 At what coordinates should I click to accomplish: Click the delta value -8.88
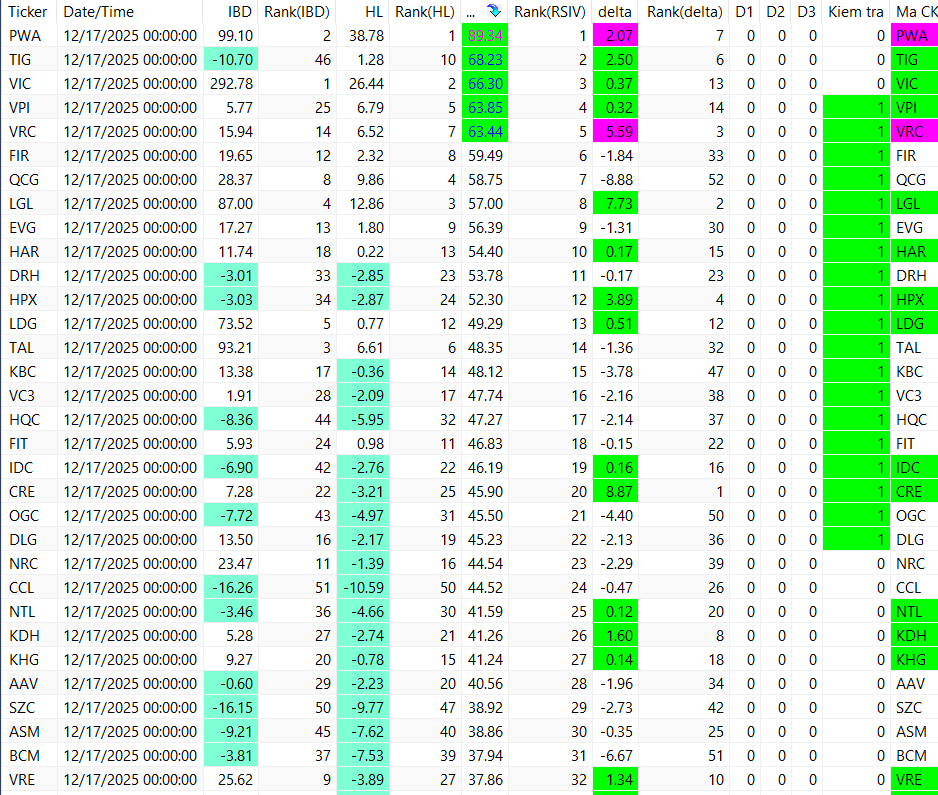pyautogui.click(x=615, y=179)
